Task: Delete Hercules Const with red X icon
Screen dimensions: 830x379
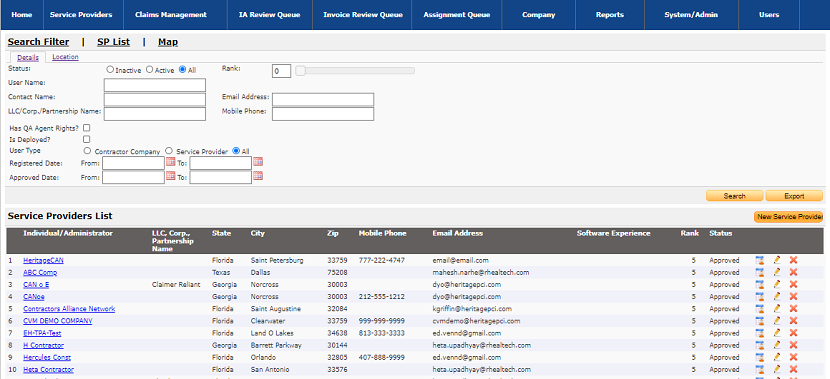Action: (793, 357)
